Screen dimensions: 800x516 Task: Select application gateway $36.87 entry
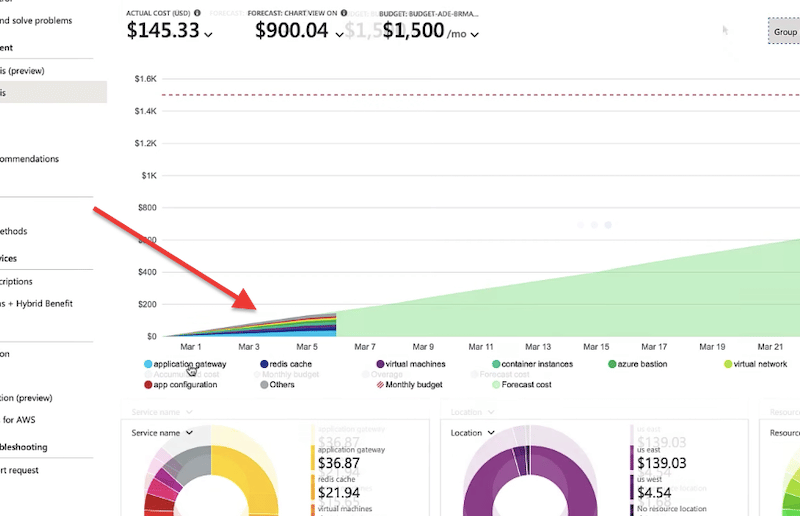(x=350, y=458)
